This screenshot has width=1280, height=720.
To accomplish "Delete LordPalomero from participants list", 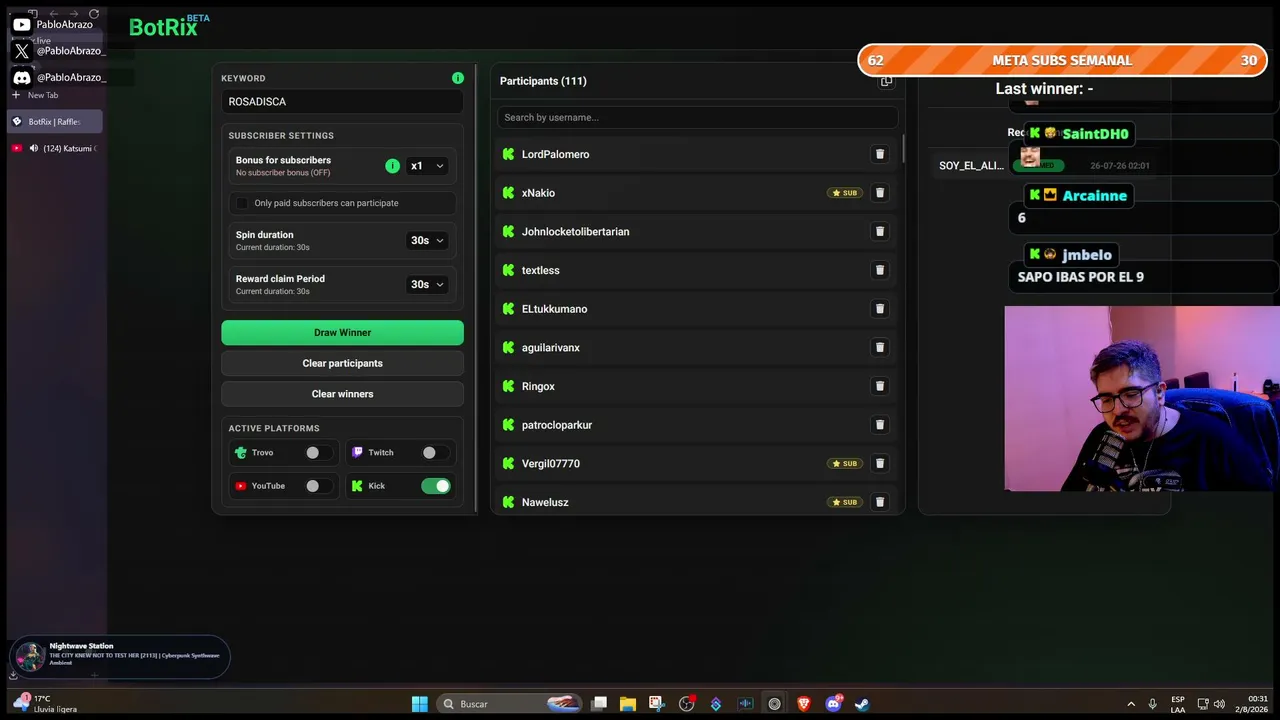I will click(880, 154).
